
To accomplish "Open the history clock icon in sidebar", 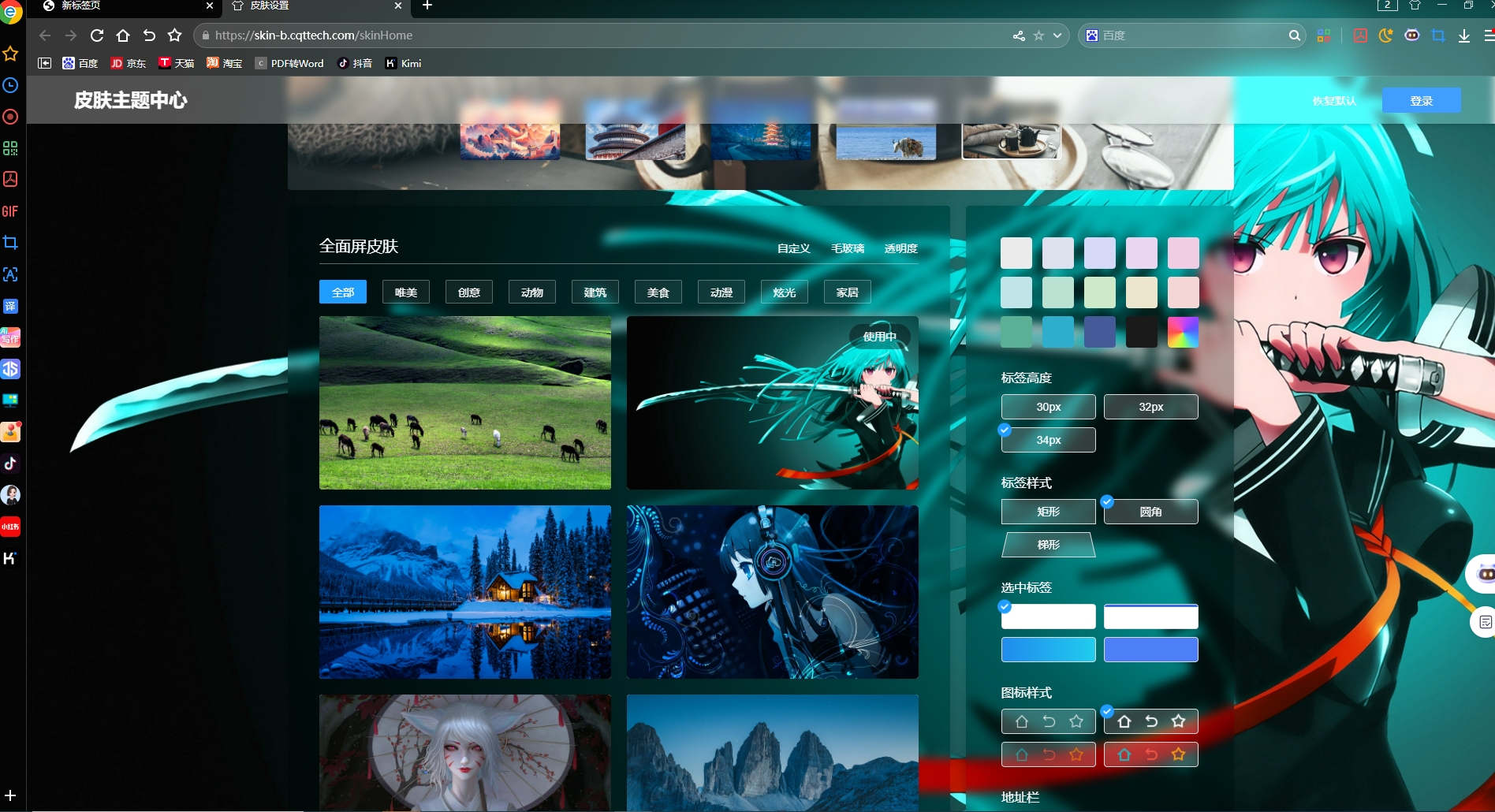I will tap(10, 85).
